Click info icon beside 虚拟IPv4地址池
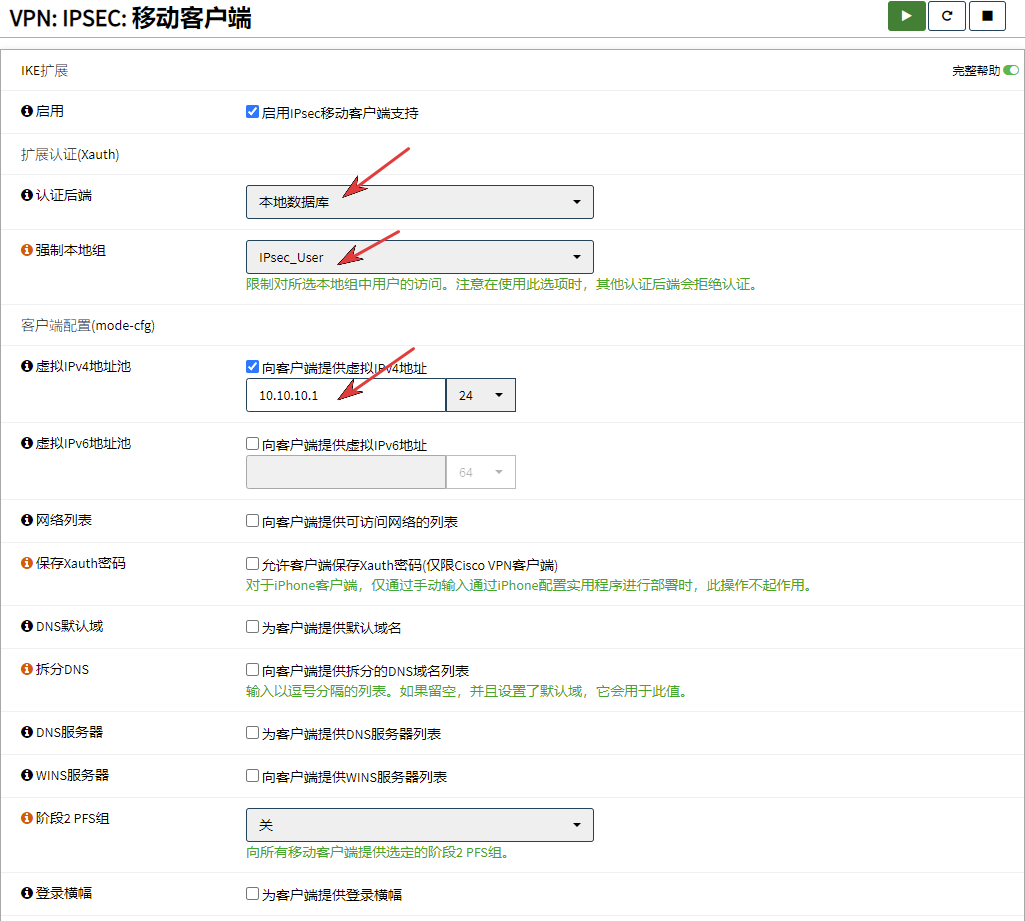 (27, 366)
